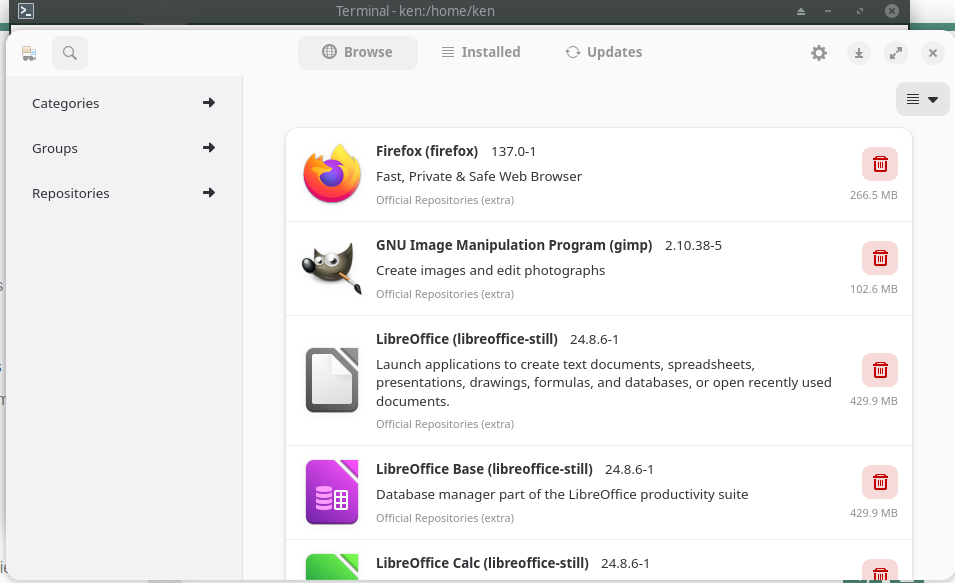Remove Firefox with its trash button
This screenshot has height=583, width=955.
coord(880,164)
